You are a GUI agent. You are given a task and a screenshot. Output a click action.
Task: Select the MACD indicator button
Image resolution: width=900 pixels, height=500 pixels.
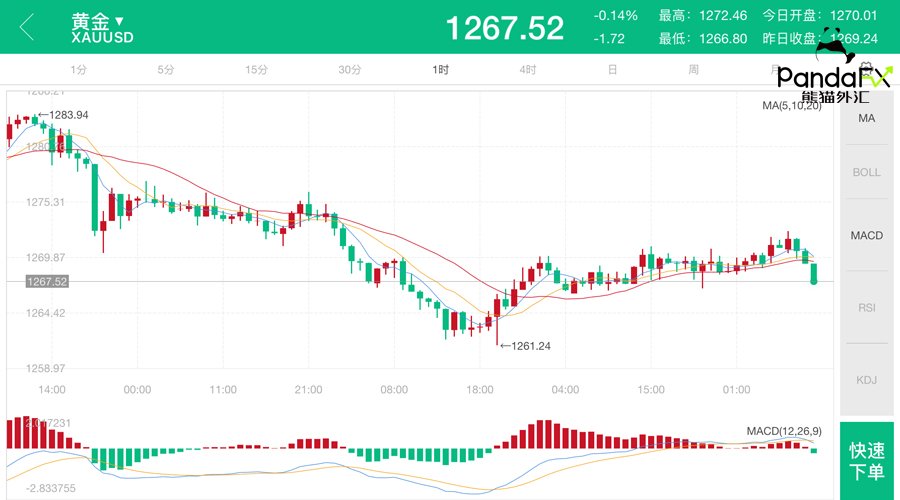866,235
